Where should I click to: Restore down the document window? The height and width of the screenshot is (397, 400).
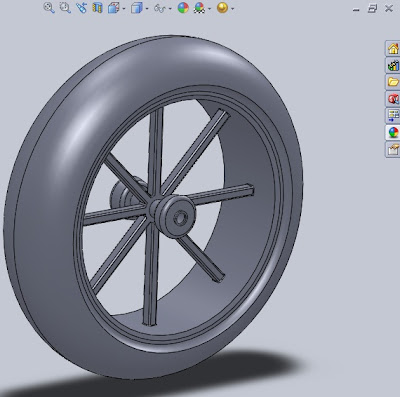coord(372,9)
